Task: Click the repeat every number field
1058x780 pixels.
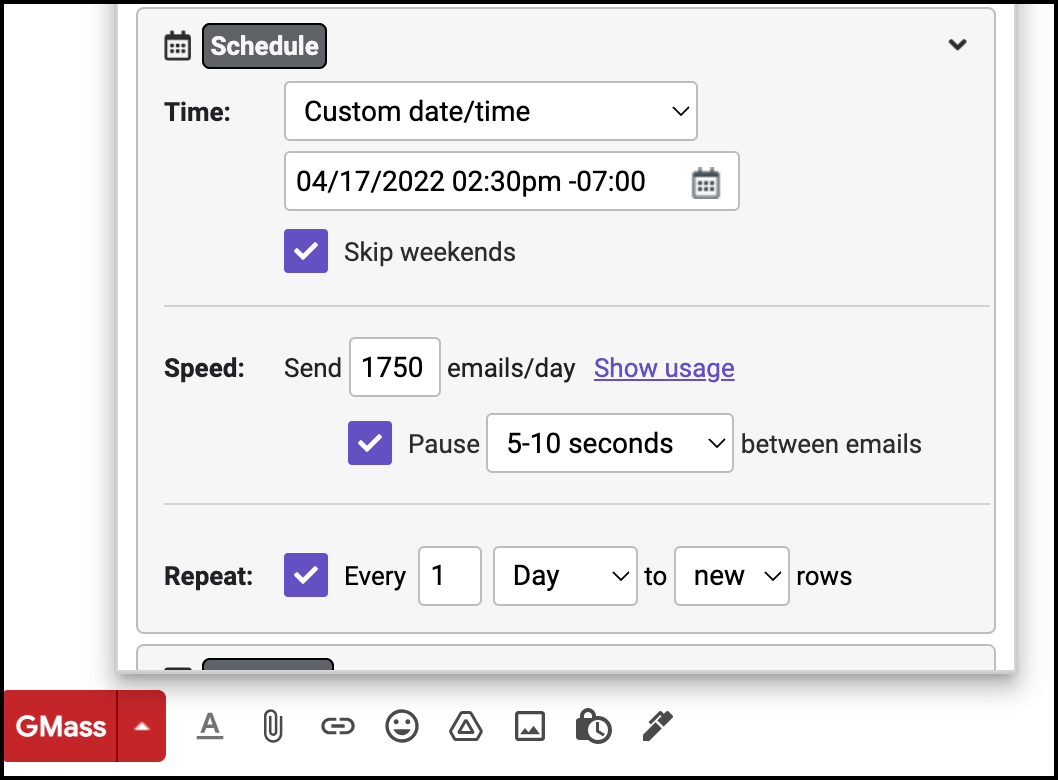Action: pyautogui.click(x=449, y=576)
